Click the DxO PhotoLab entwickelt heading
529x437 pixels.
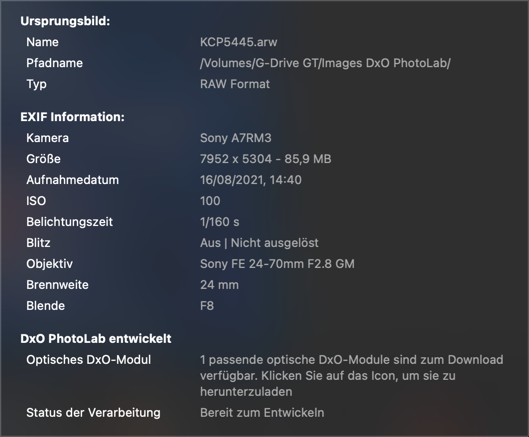pyautogui.click(x=96, y=338)
